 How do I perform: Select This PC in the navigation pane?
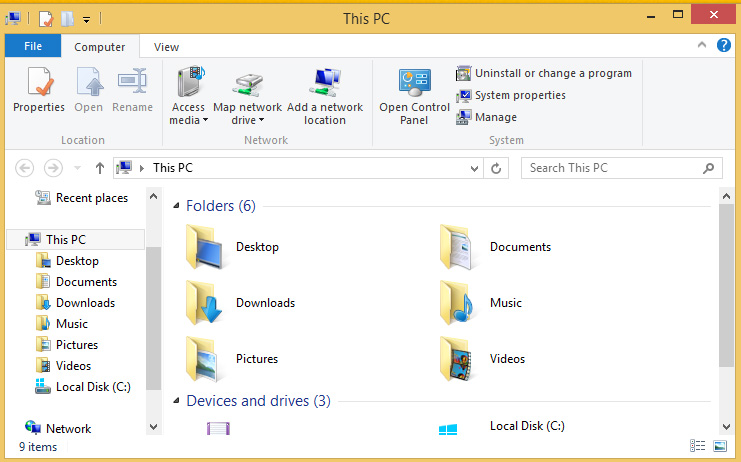[x=76, y=240]
